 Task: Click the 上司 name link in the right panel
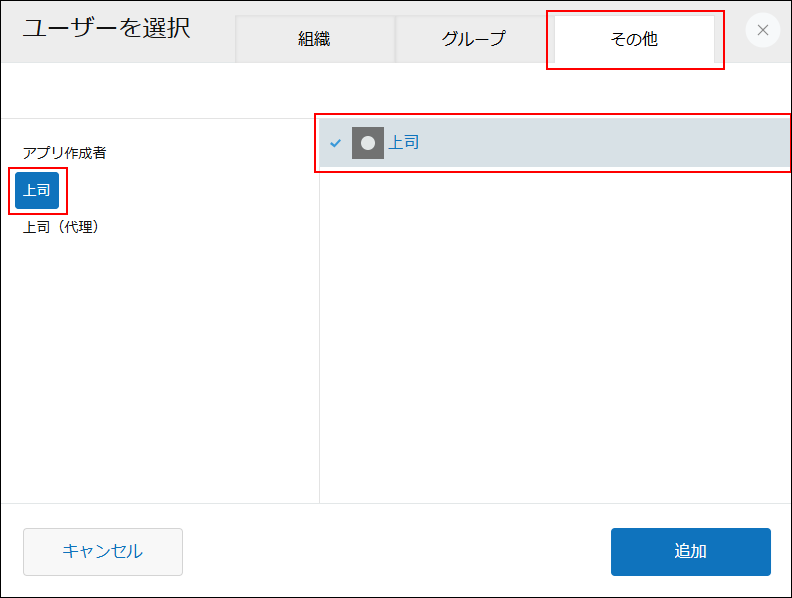(404, 143)
